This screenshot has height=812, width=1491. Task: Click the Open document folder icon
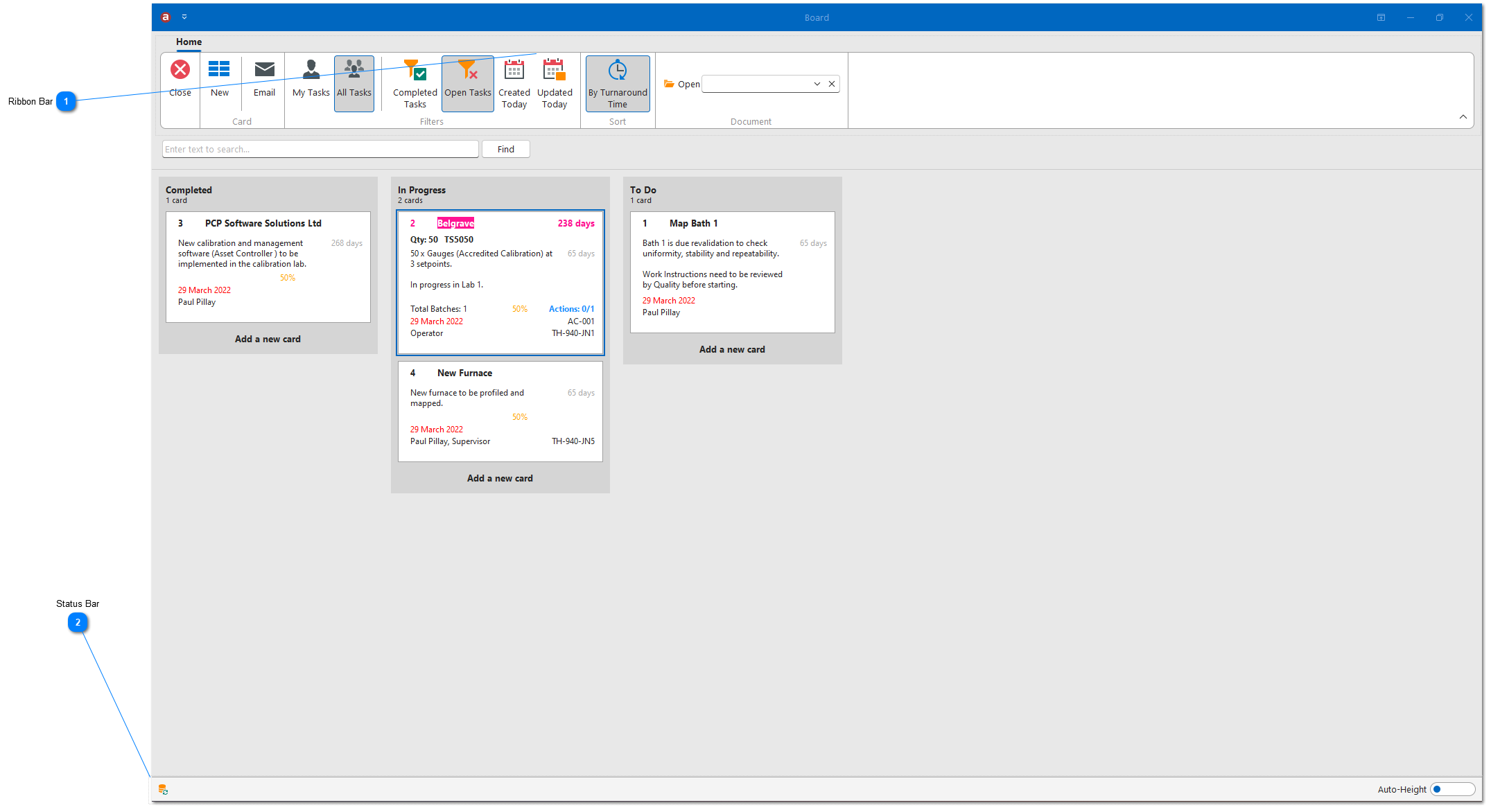(669, 84)
